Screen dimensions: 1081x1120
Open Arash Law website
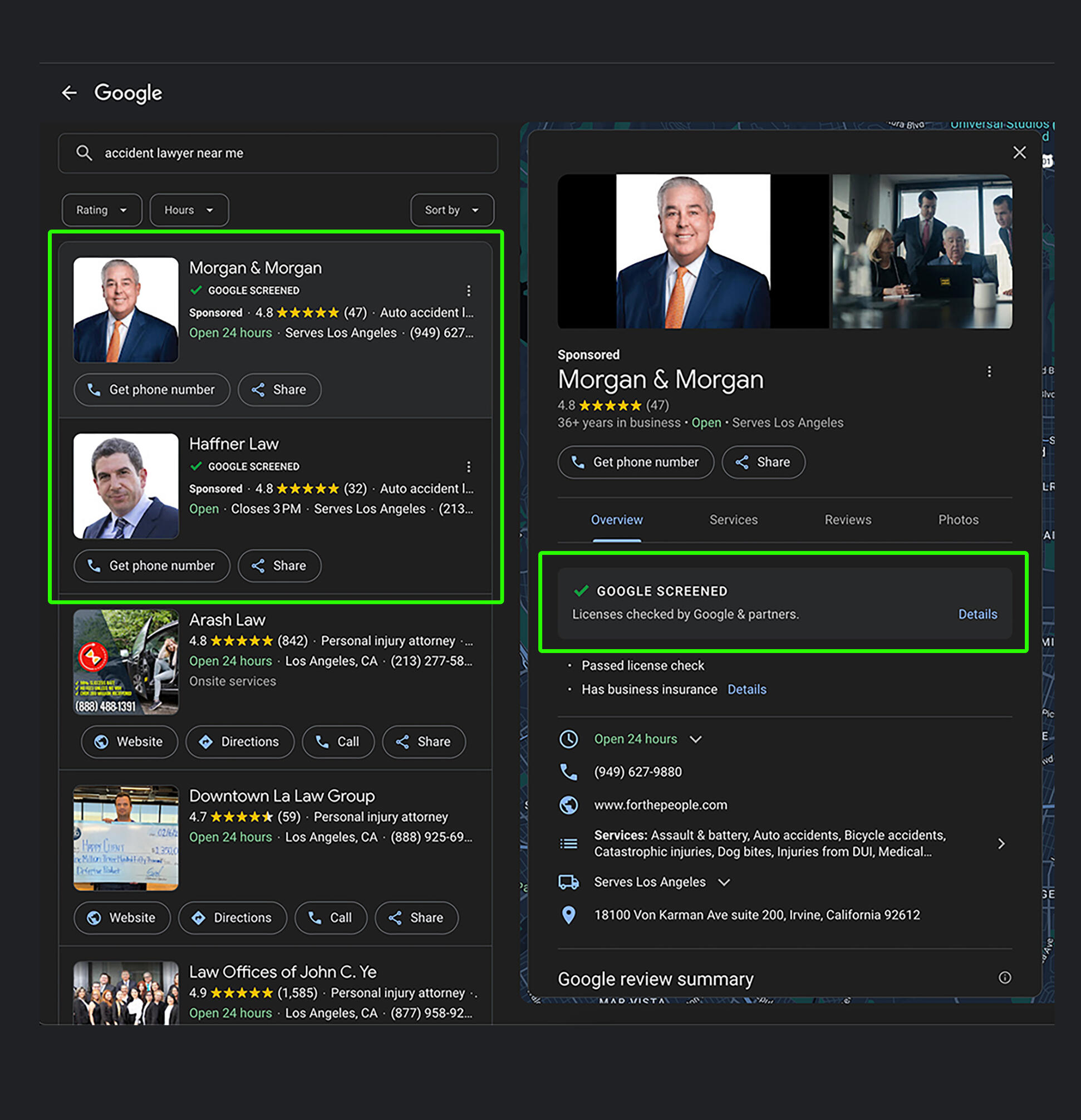tap(129, 741)
